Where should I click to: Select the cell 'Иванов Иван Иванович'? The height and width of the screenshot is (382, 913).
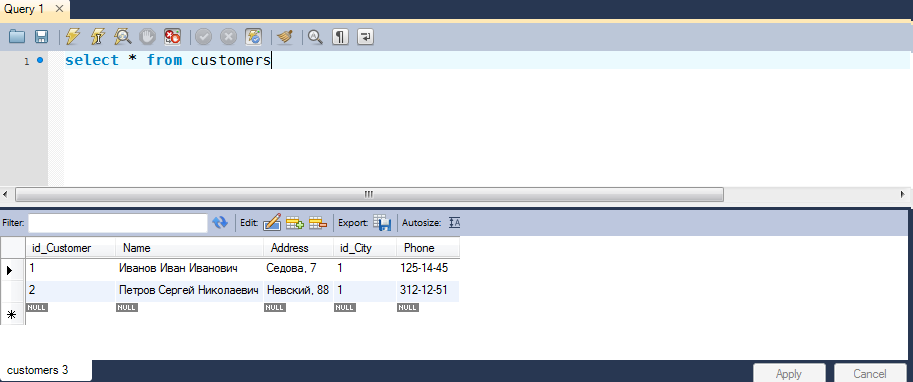189,268
